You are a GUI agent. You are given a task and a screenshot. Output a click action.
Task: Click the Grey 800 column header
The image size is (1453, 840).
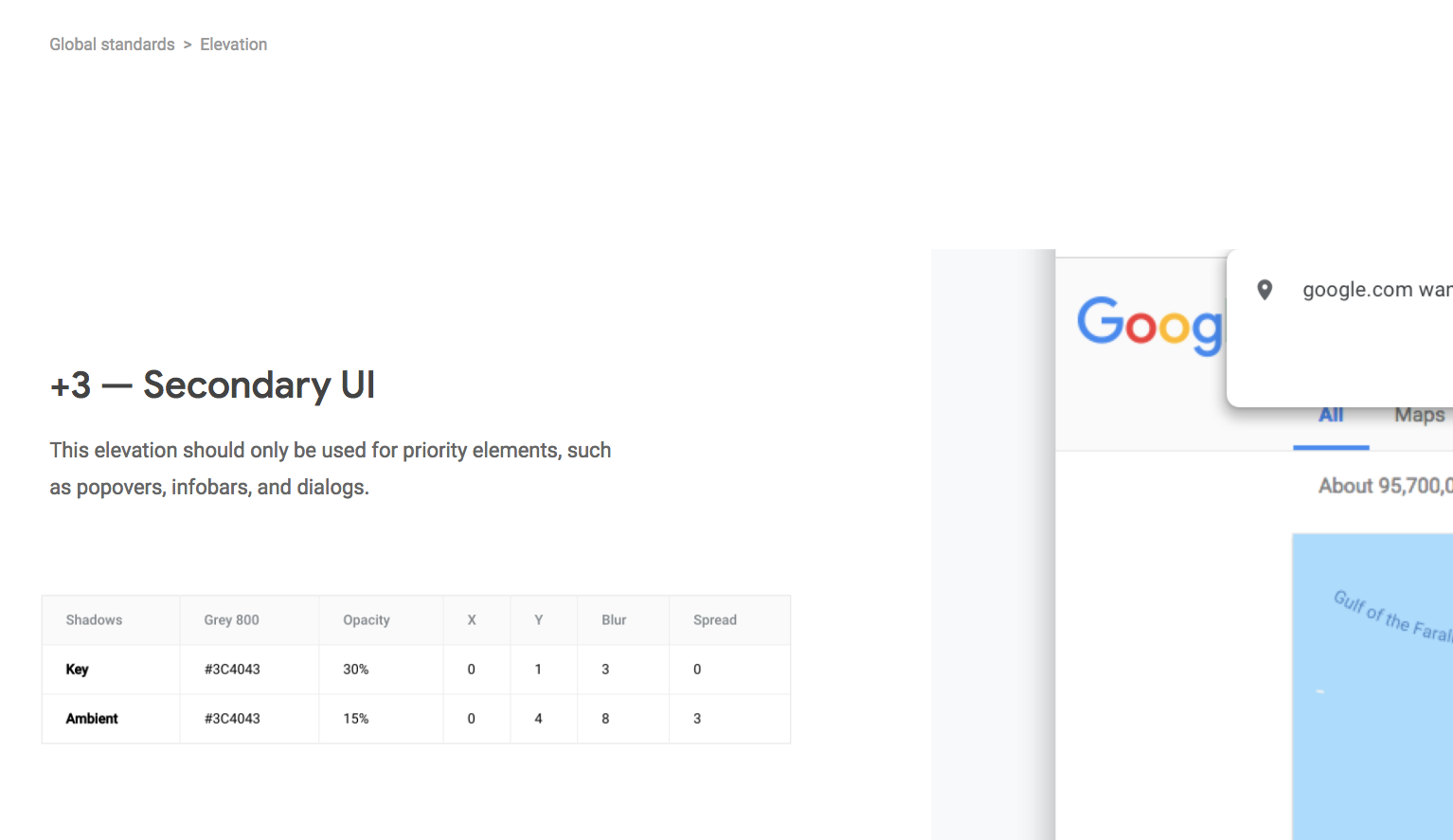231,620
